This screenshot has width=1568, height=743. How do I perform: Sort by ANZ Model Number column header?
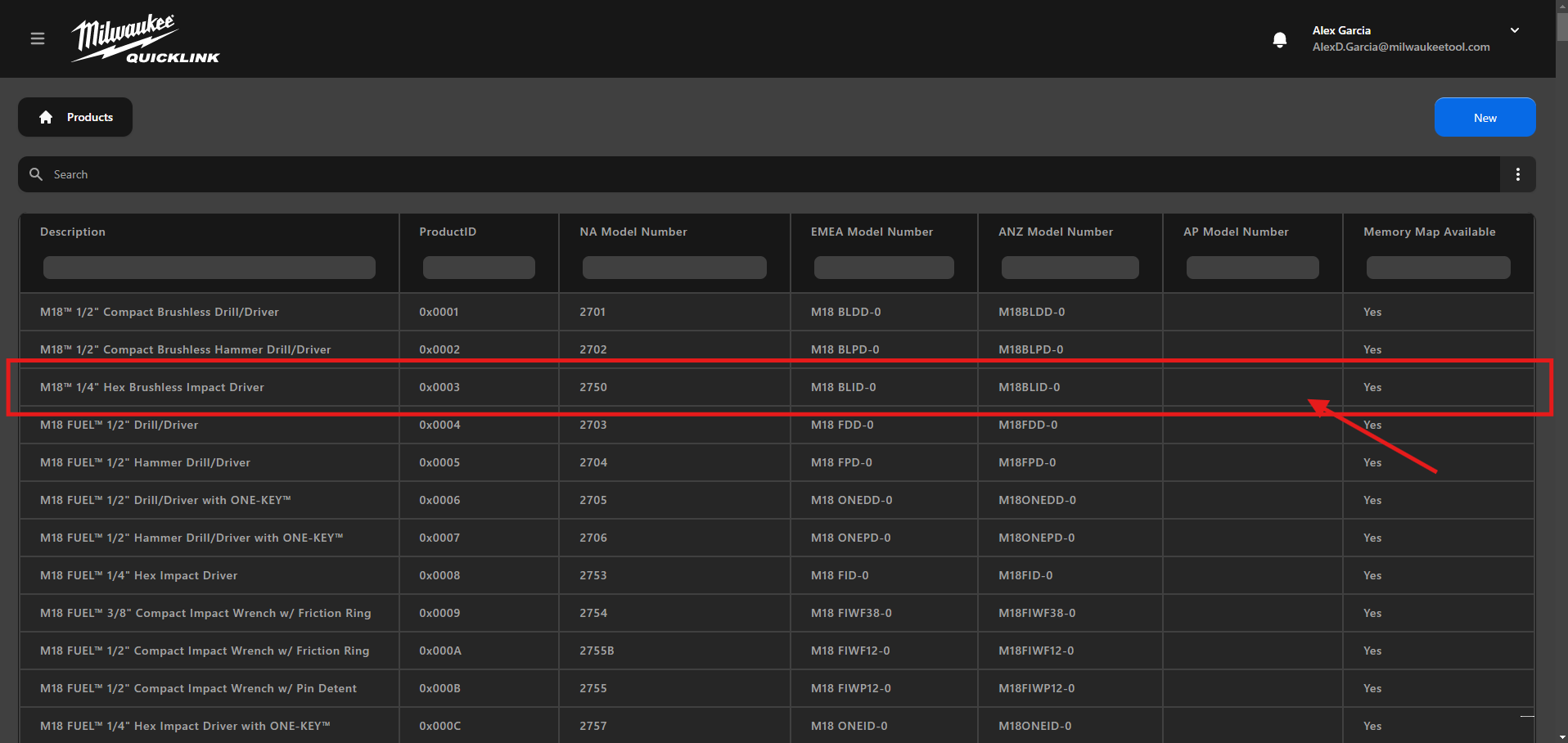1056,232
